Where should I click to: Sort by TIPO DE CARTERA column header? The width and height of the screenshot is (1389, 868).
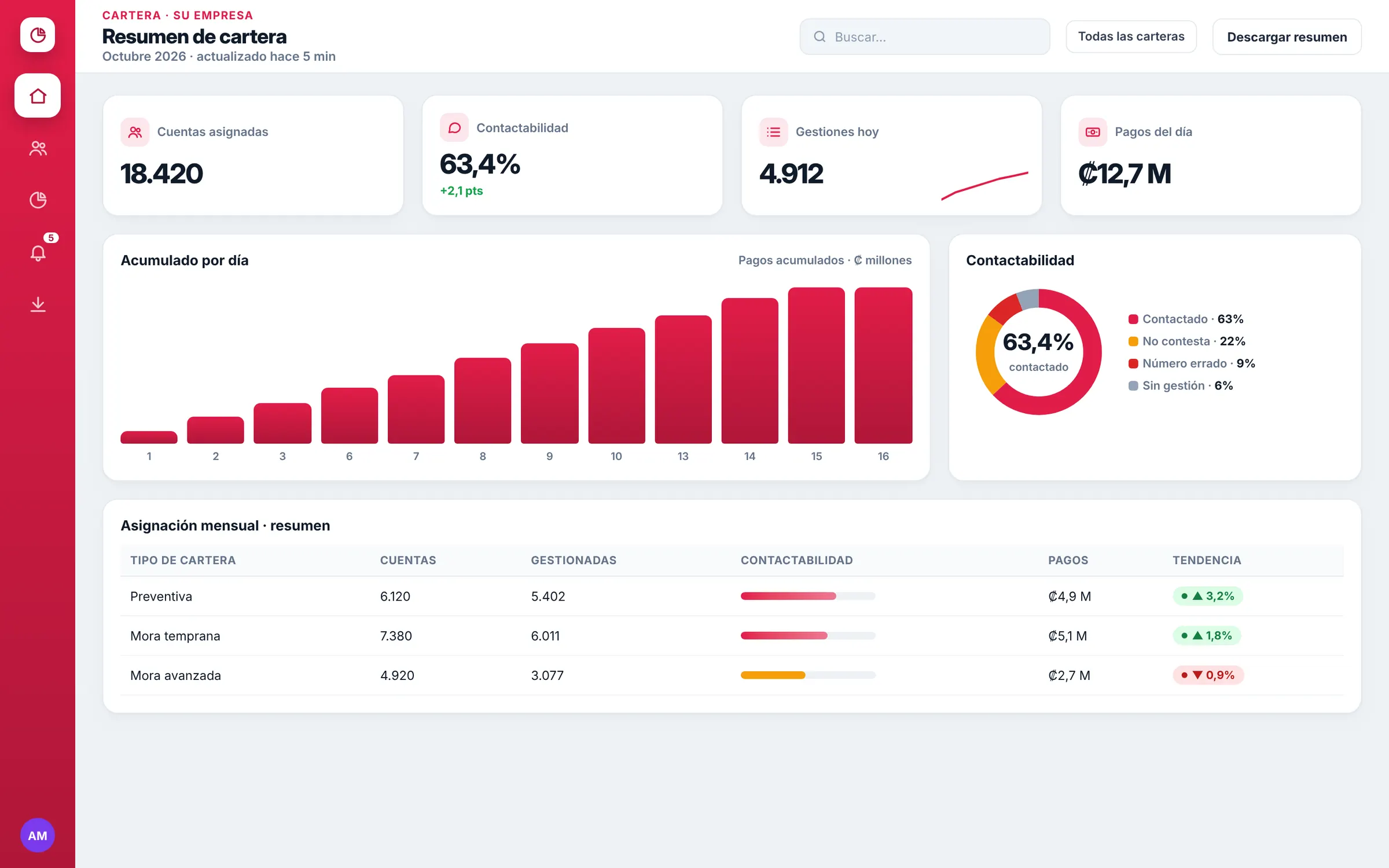[x=183, y=560]
